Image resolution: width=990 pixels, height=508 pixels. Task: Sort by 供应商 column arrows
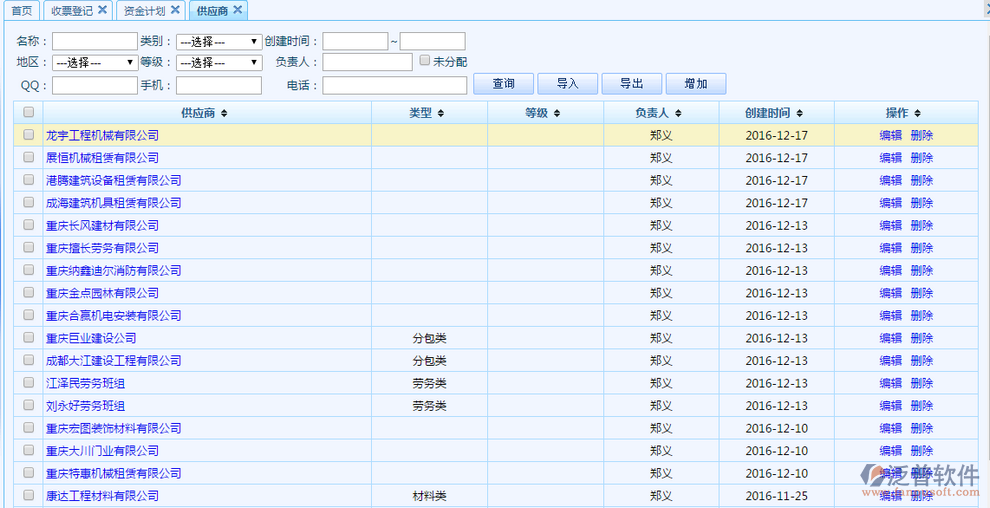click(x=224, y=113)
